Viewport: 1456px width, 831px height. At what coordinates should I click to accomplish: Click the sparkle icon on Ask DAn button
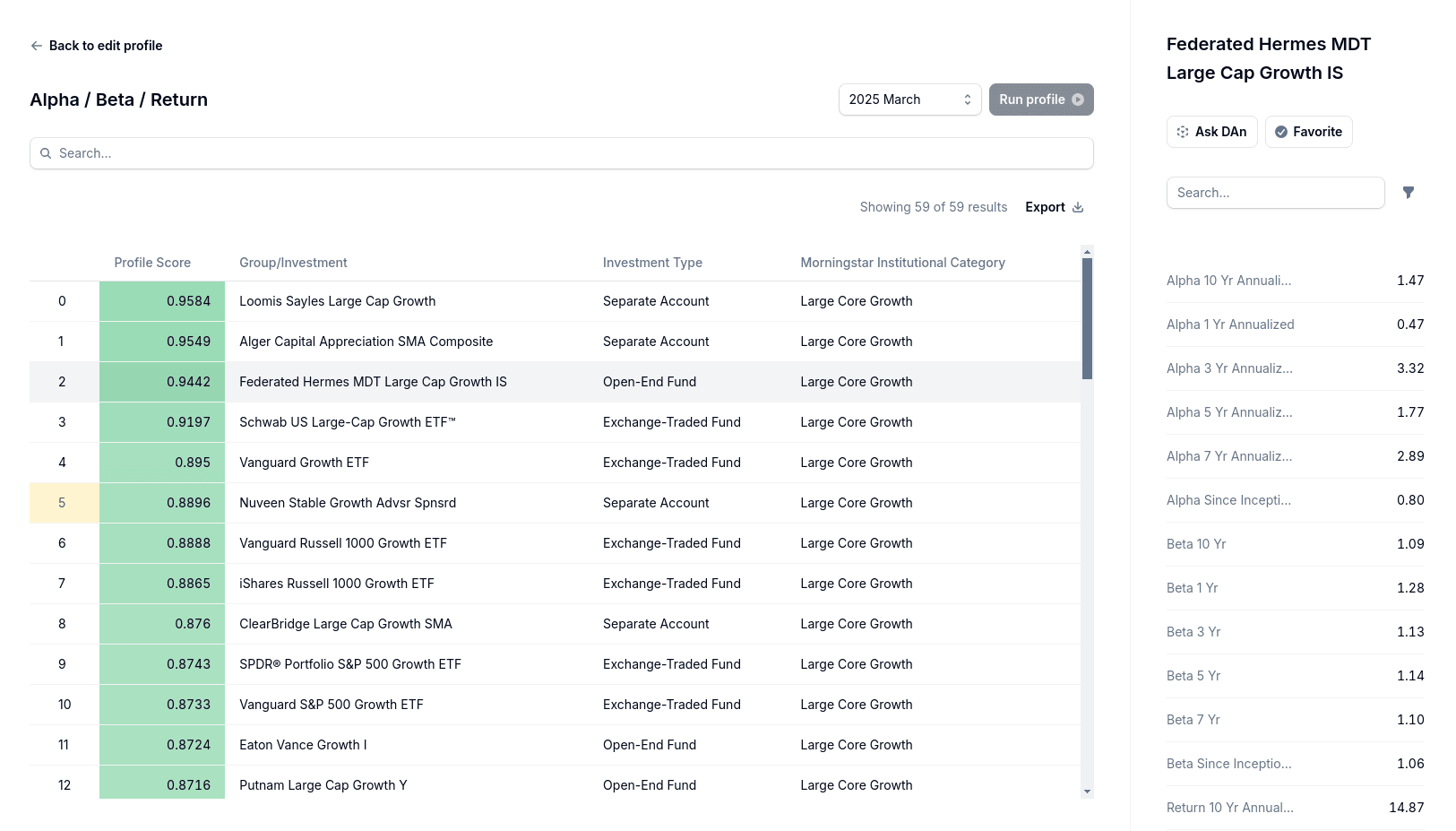point(1183,131)
